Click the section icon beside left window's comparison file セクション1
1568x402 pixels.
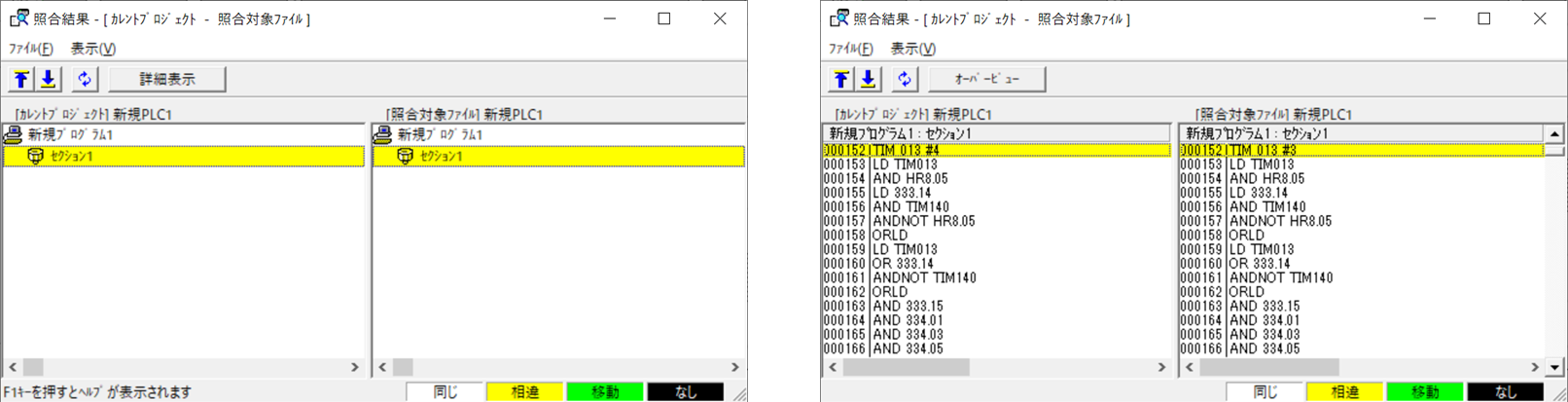406,156
